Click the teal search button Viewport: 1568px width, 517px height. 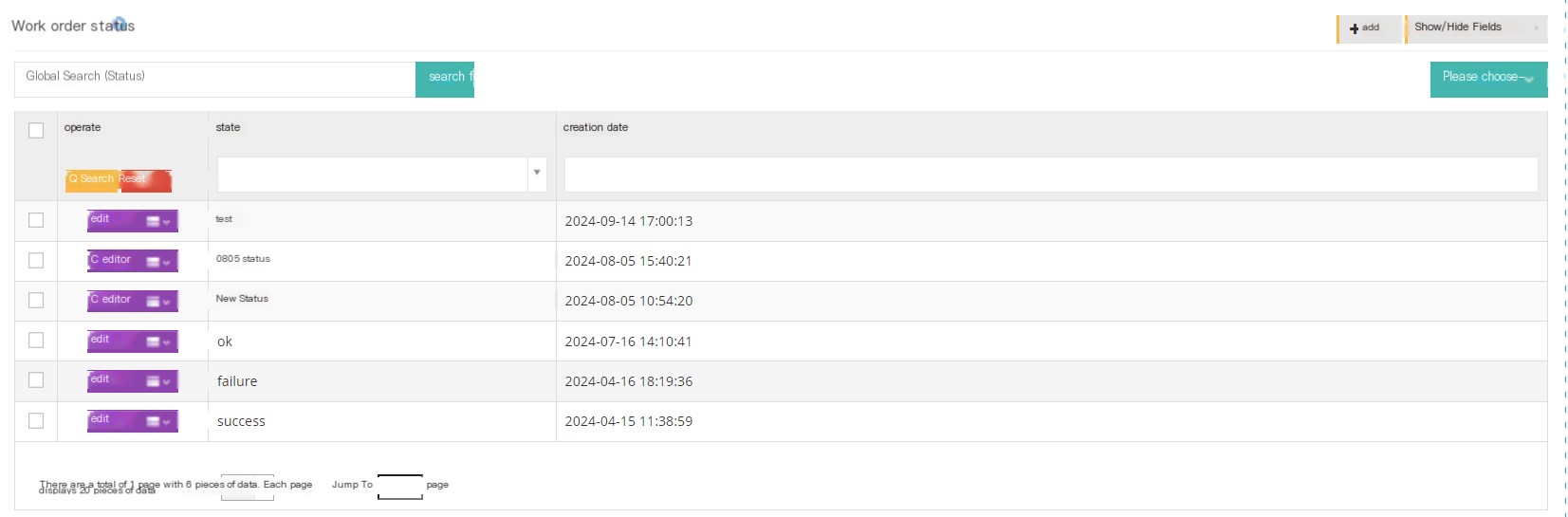pos(445,79)
